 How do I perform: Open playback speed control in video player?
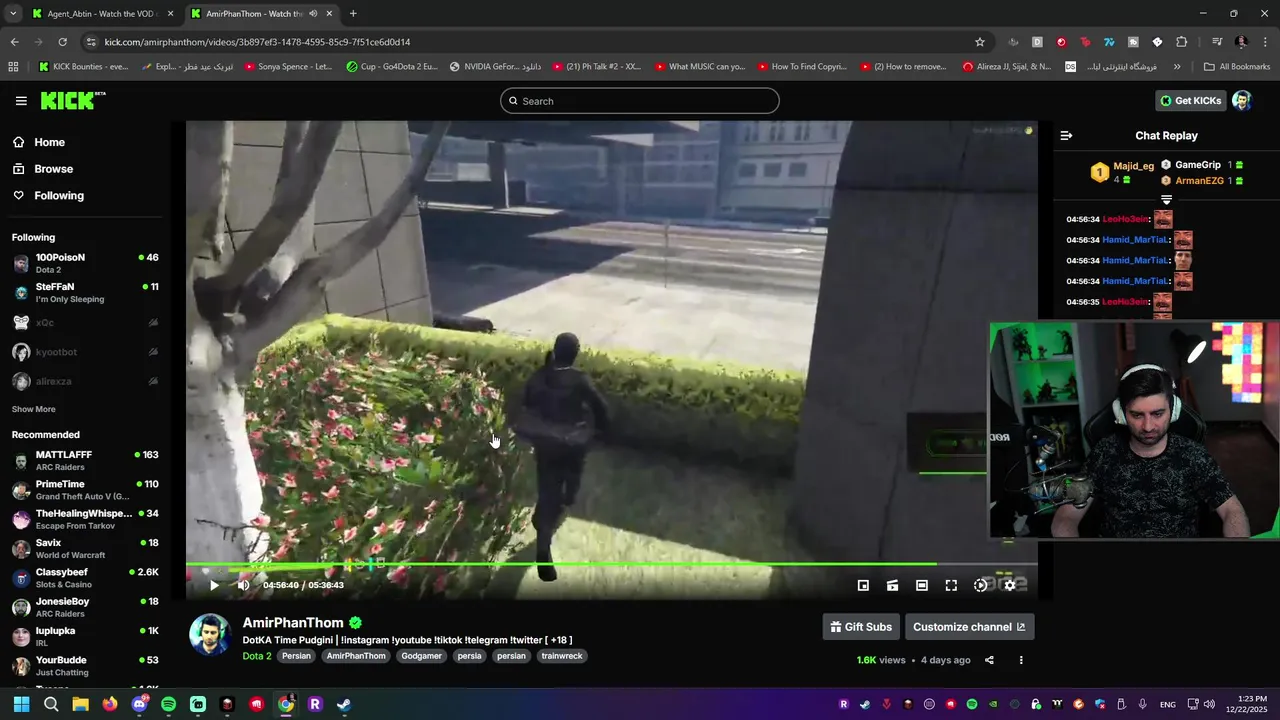(981, 585)
